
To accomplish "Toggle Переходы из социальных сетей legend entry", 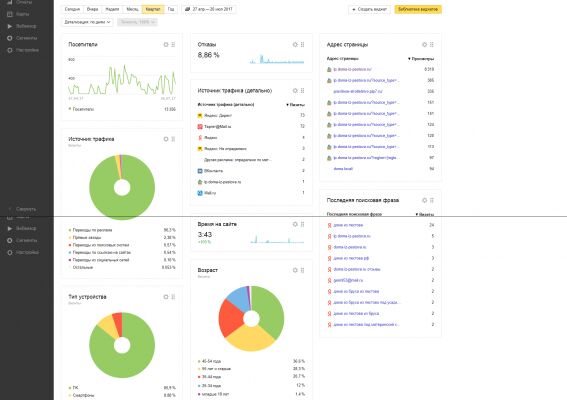I will [99, 260].
